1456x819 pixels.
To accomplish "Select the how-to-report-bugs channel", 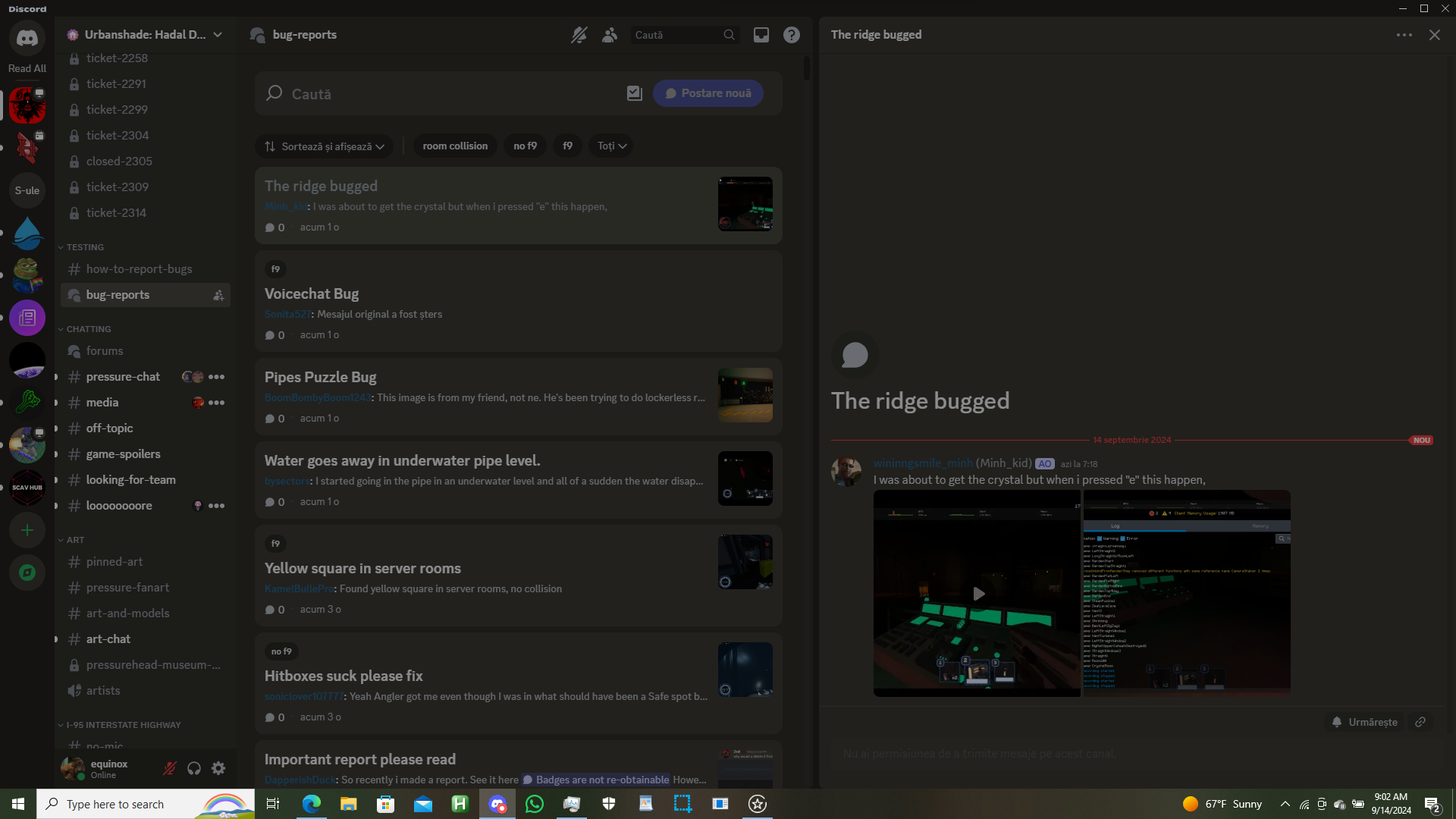I will click(139, 269).
